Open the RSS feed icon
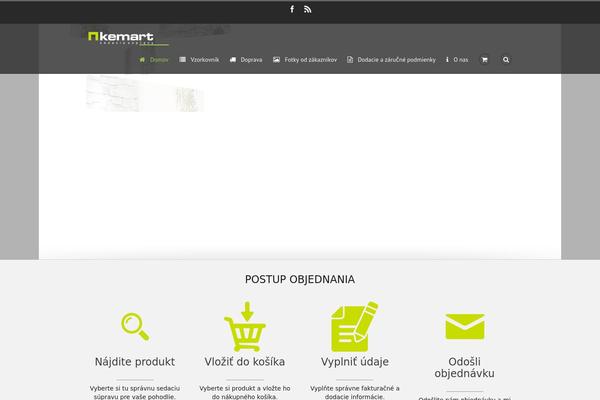This screenshot has width=600, height=400. [x=307, y=9]
